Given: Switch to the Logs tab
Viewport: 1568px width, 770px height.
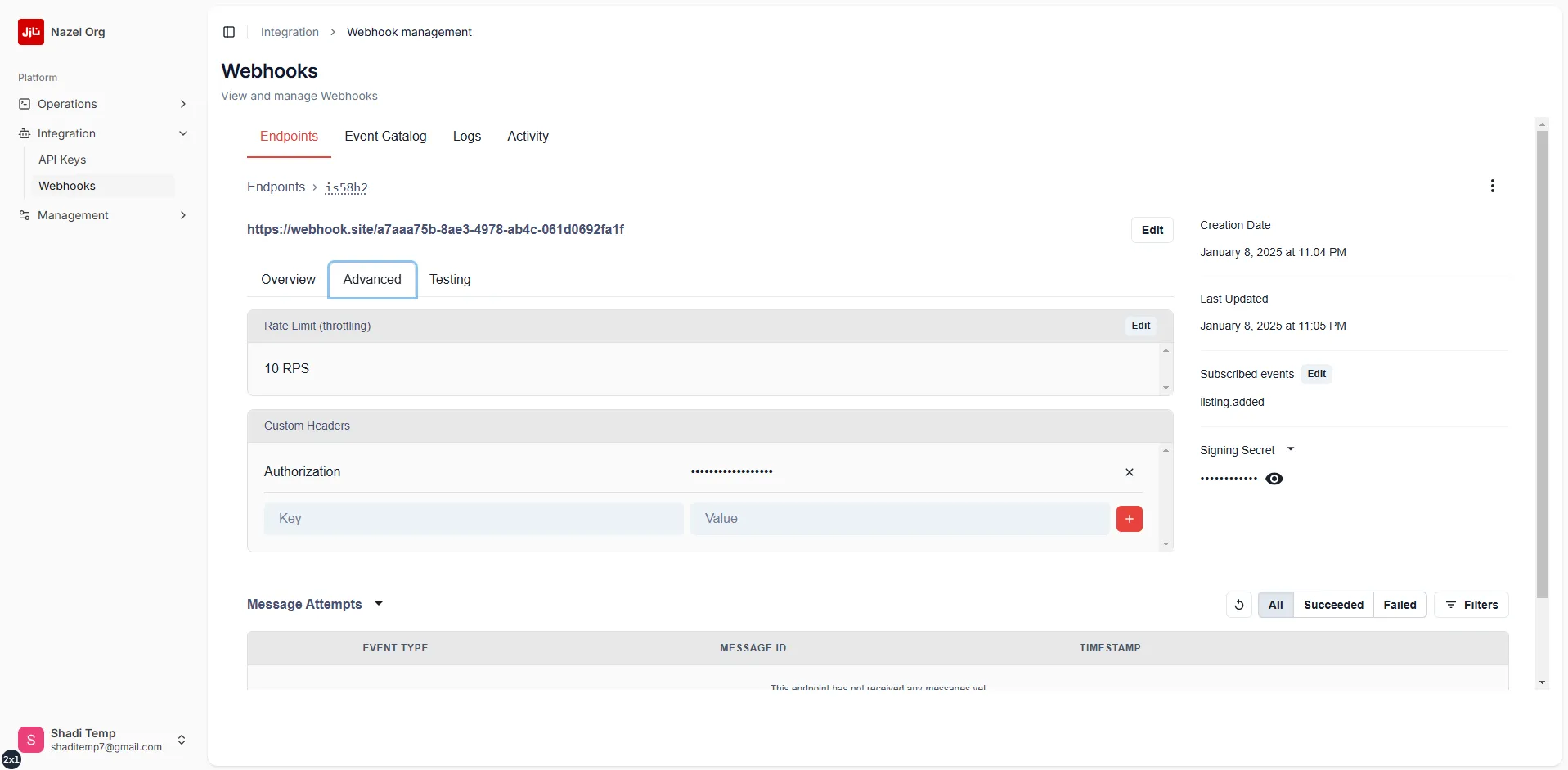Looking at the screenshot, I should click(x=466, y=137).
